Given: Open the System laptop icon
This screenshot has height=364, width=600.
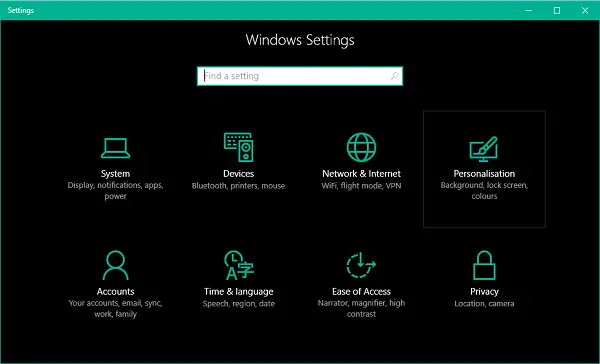Looking at the screenshot, I should (x=115, y=148).
